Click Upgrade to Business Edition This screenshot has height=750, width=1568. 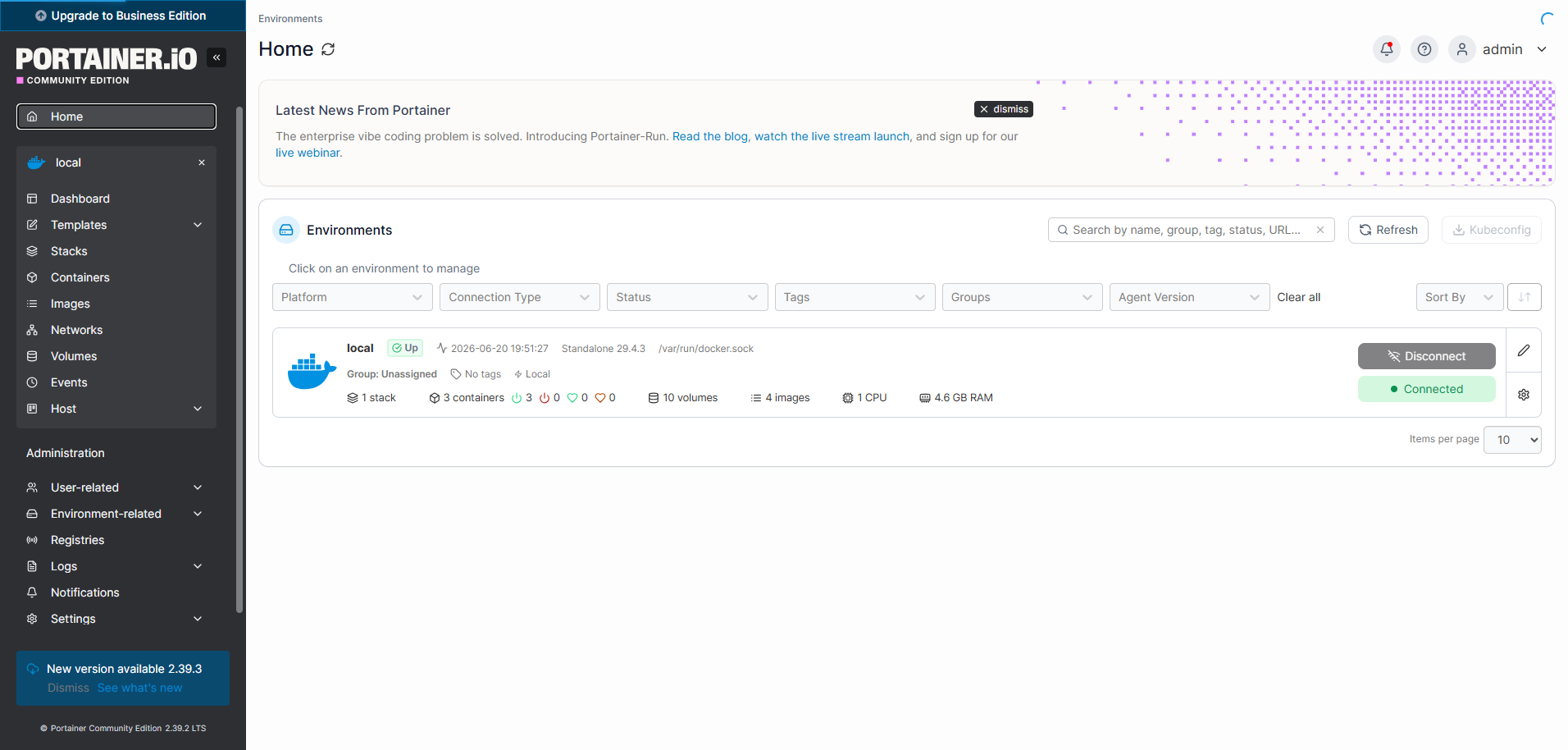click(123, 16)
